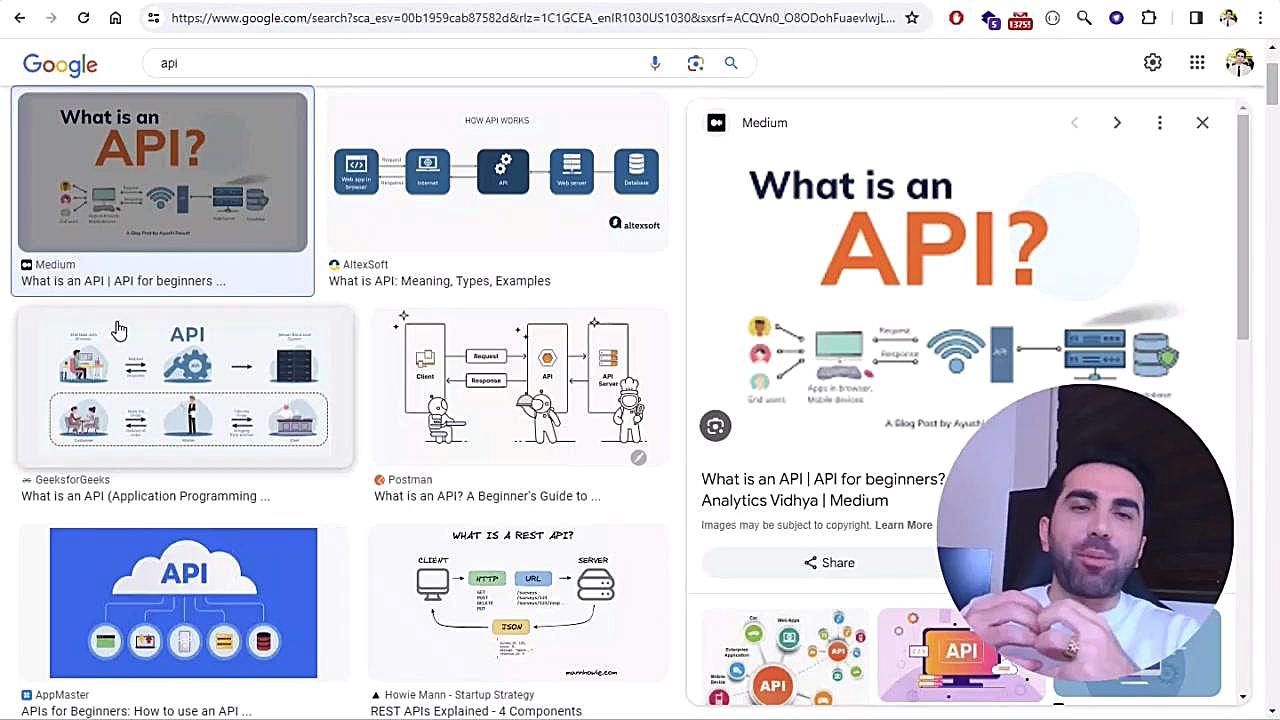Open the magnifier extension icon
The width and height of the screenshot is (1280, 720).
[1084, 18]
